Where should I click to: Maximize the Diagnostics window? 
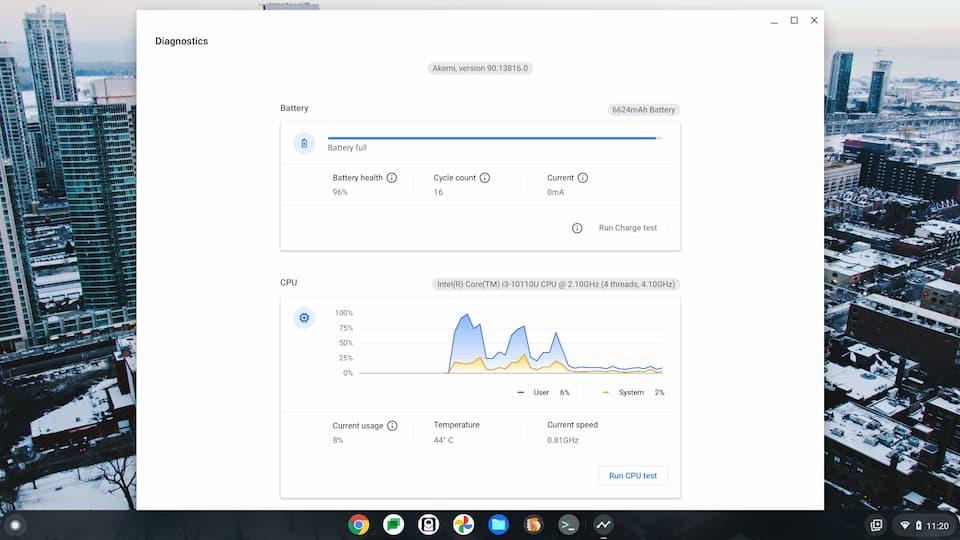(x=794, y=20)
